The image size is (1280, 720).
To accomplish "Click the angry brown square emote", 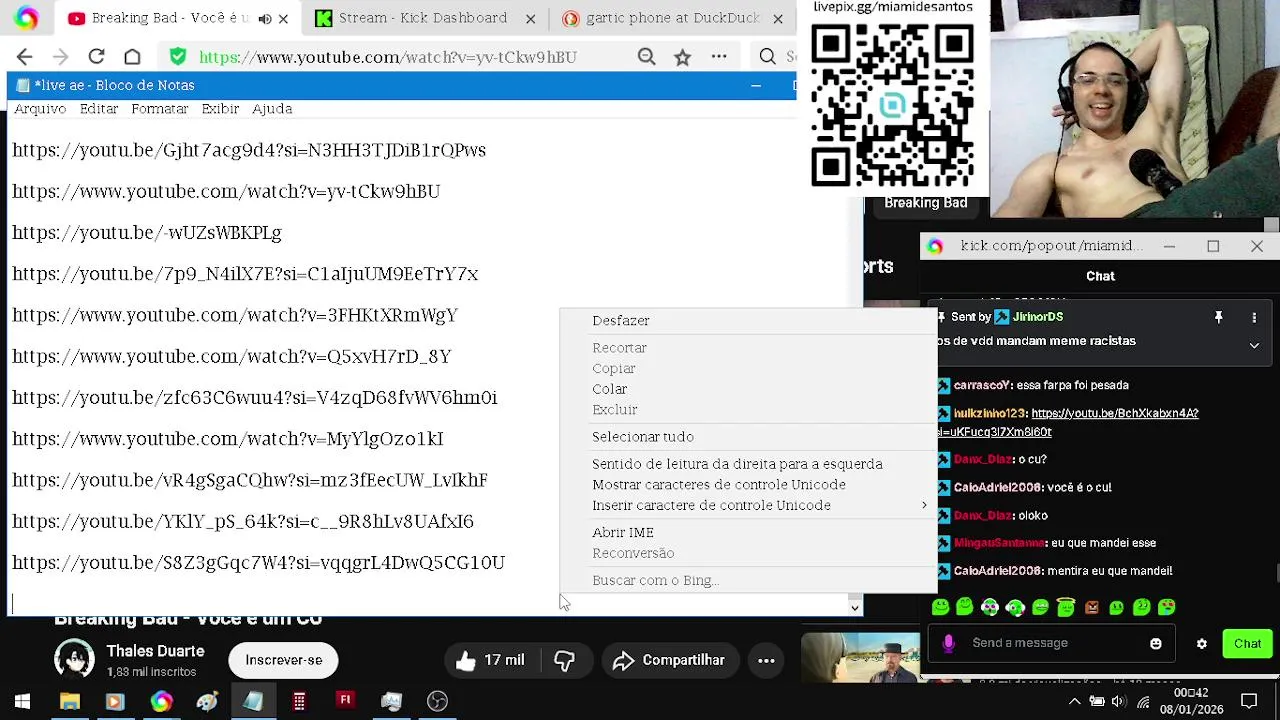I will 1091,607.
